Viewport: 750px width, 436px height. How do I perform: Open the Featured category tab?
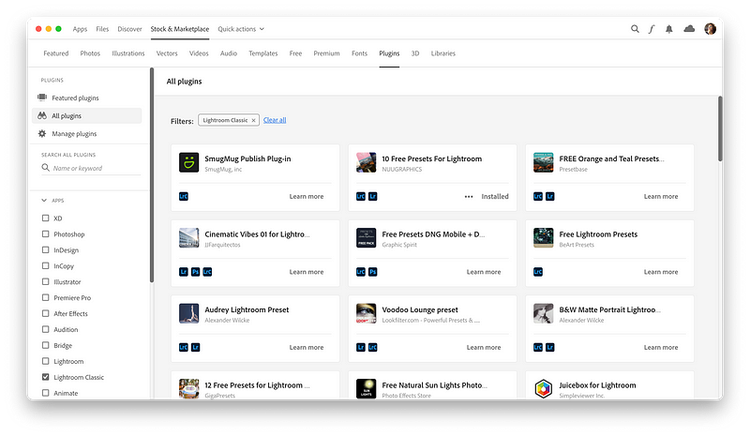[x=56, y=54]
